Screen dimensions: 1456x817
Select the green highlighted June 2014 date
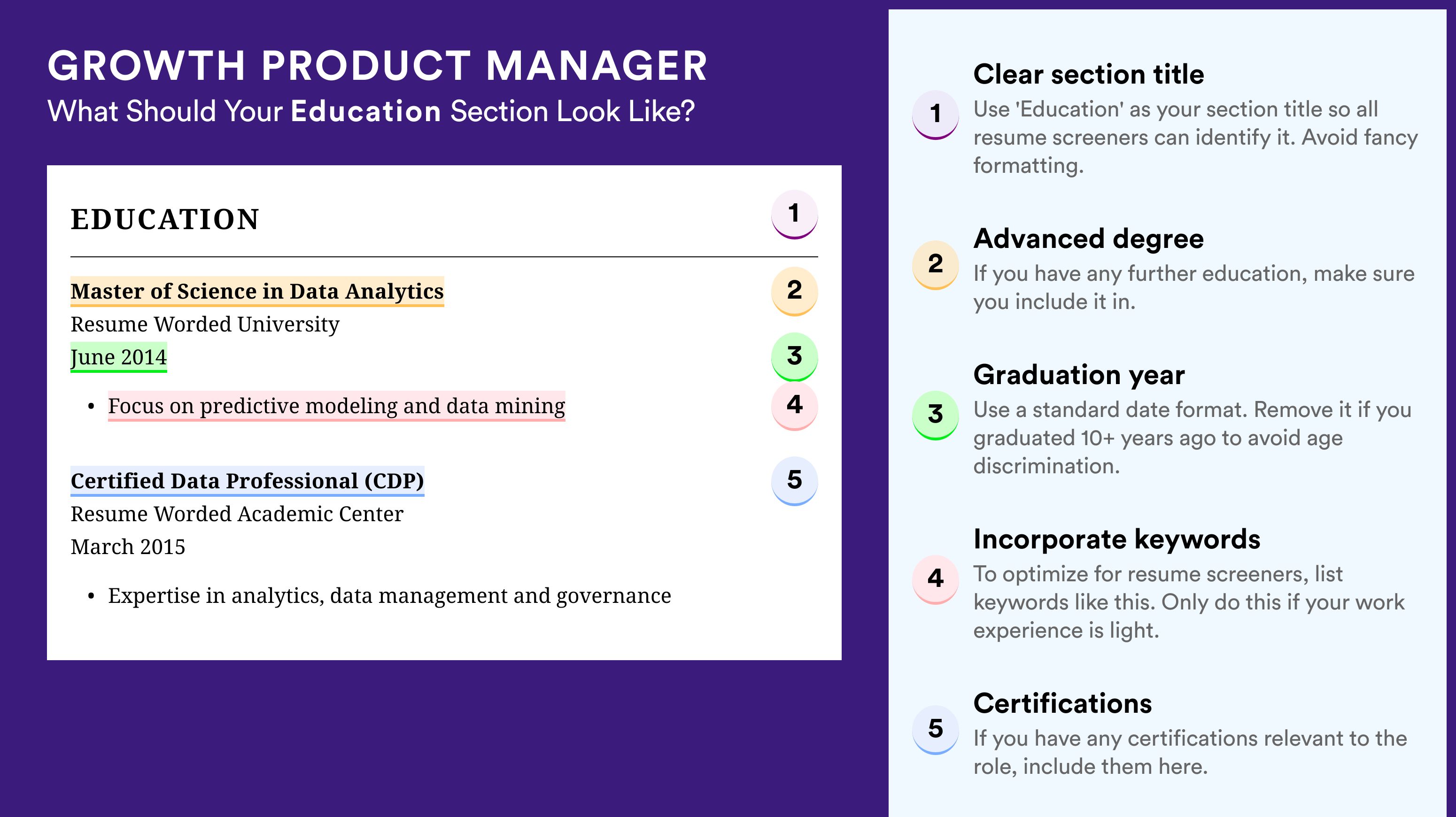point(119,357)
